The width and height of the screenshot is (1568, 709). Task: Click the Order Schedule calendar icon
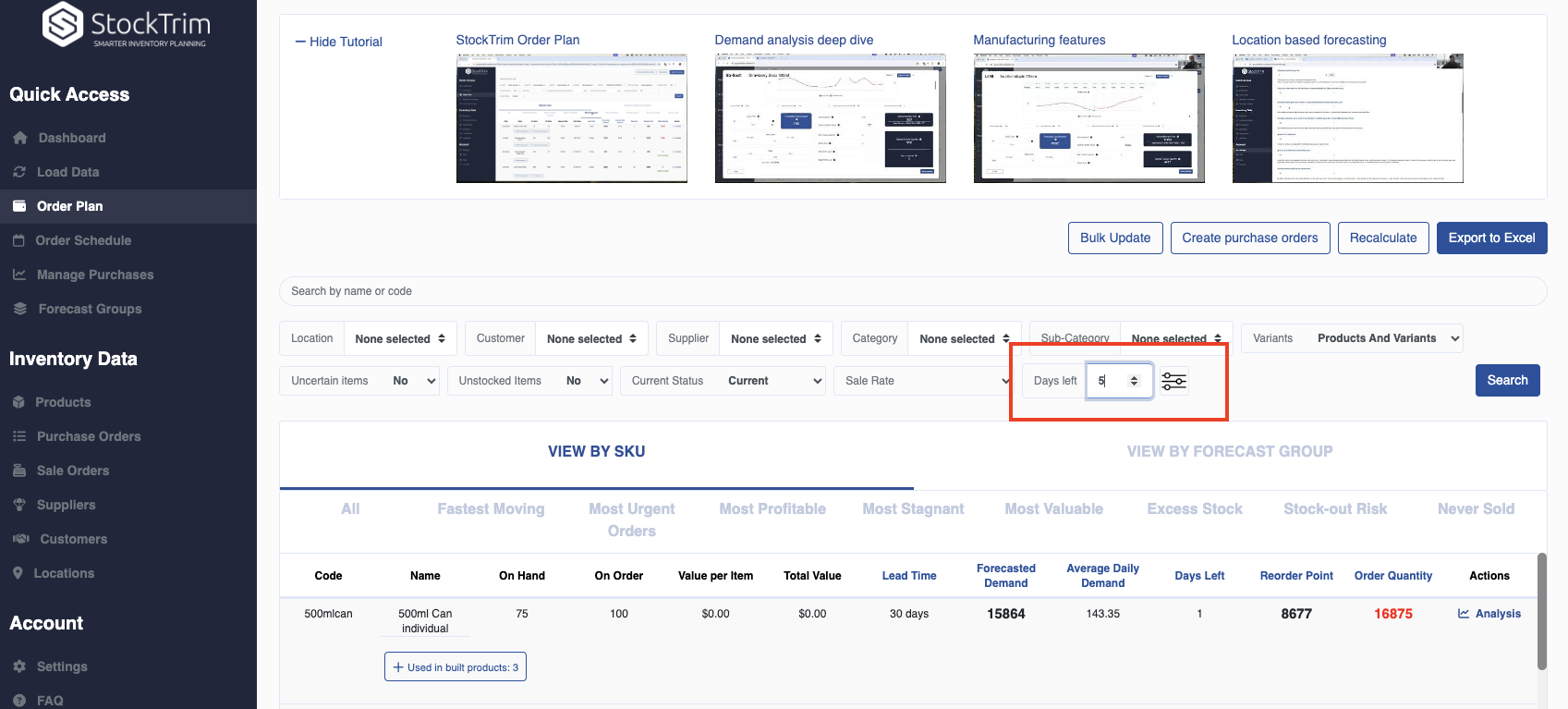(x=18, y=240)
